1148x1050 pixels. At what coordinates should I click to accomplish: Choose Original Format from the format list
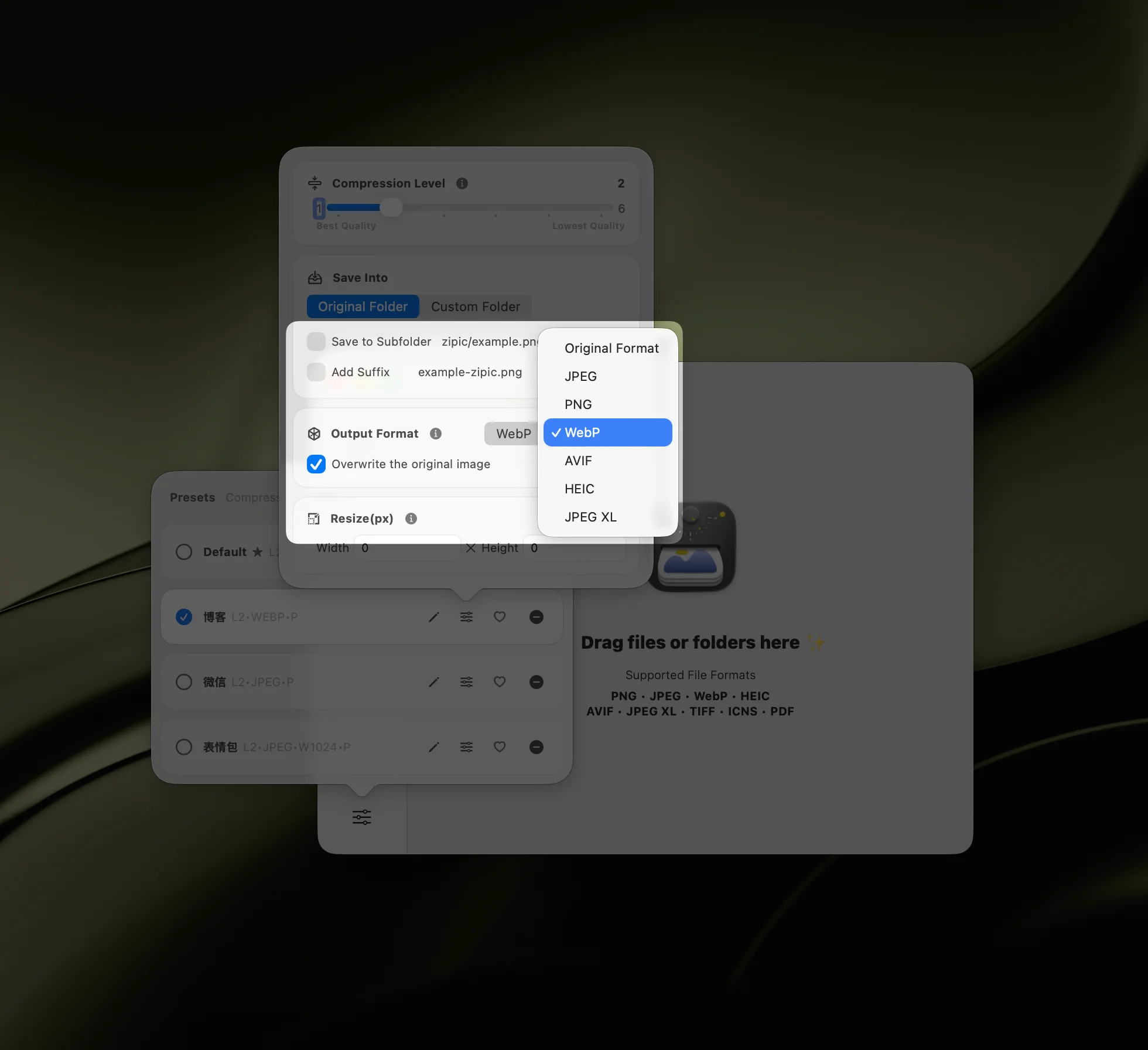(x=611, y=347)
